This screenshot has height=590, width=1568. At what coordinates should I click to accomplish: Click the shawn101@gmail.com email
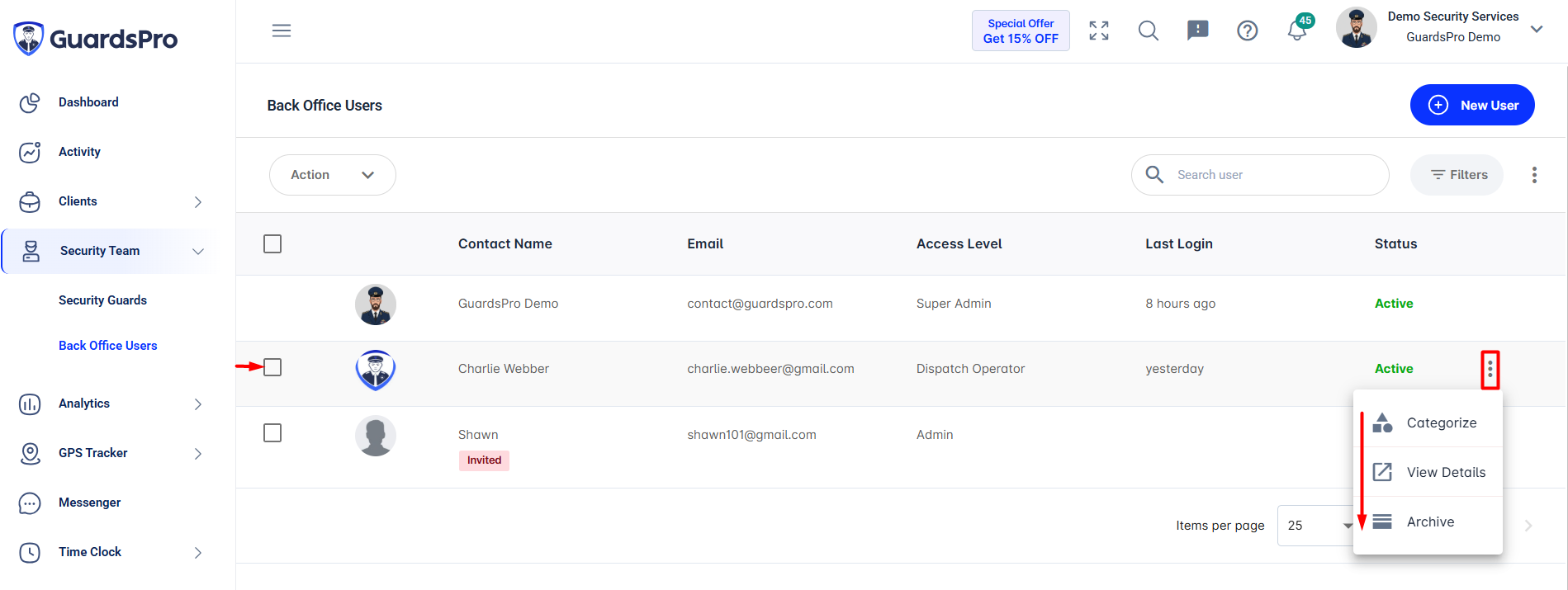751,435
